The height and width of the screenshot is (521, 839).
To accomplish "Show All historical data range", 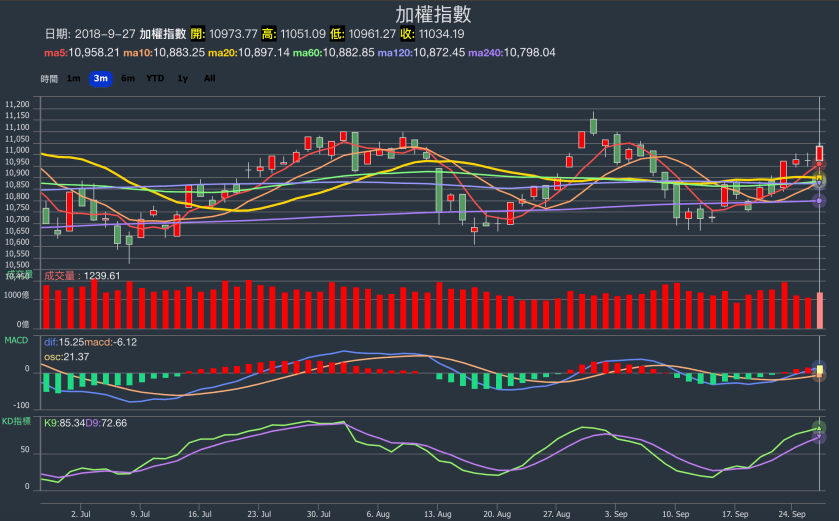I will (x=209, y=78).
